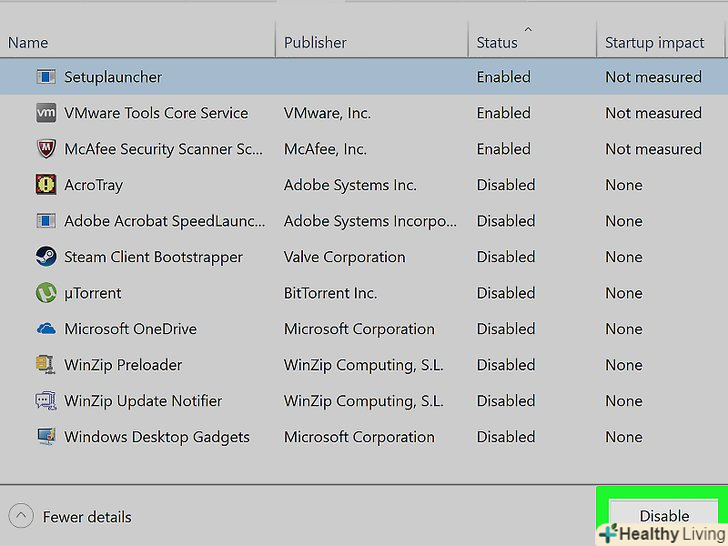Click the Microsoft OneDrive cloud icon
Screen dimensions: 728x546
pos(46,329)
